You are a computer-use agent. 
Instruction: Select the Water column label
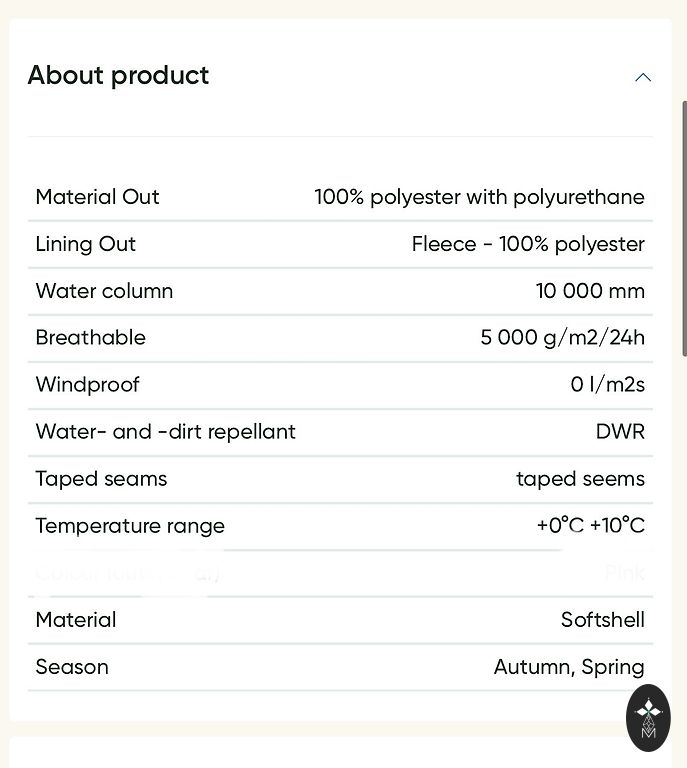tap(104, 291)
